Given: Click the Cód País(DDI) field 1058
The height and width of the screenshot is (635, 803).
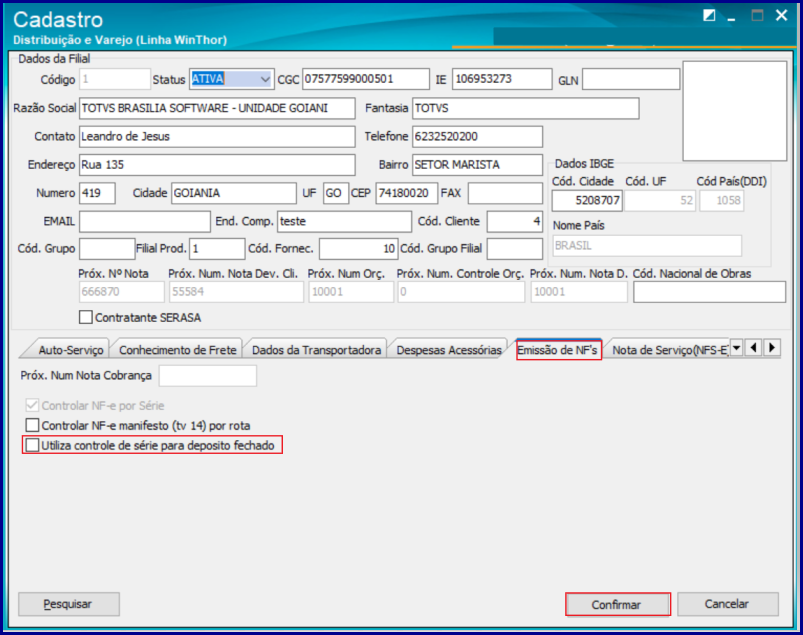Looking at the screenshot, I should pos(721,200).
